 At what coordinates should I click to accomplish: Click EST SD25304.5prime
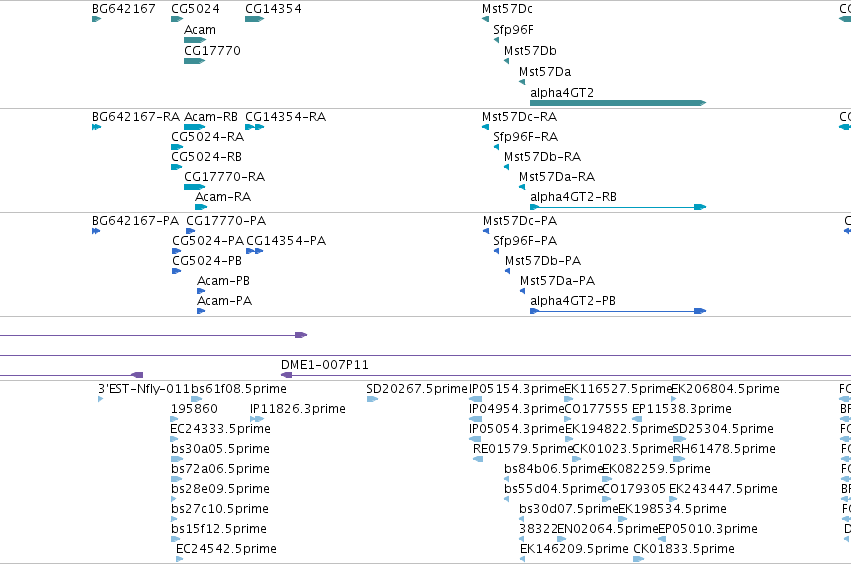(723, 429)
